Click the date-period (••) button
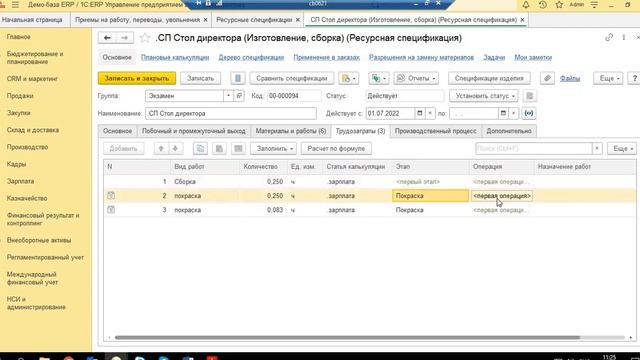The height and width of the screenshot is (360, 640). tap(529, 113)
